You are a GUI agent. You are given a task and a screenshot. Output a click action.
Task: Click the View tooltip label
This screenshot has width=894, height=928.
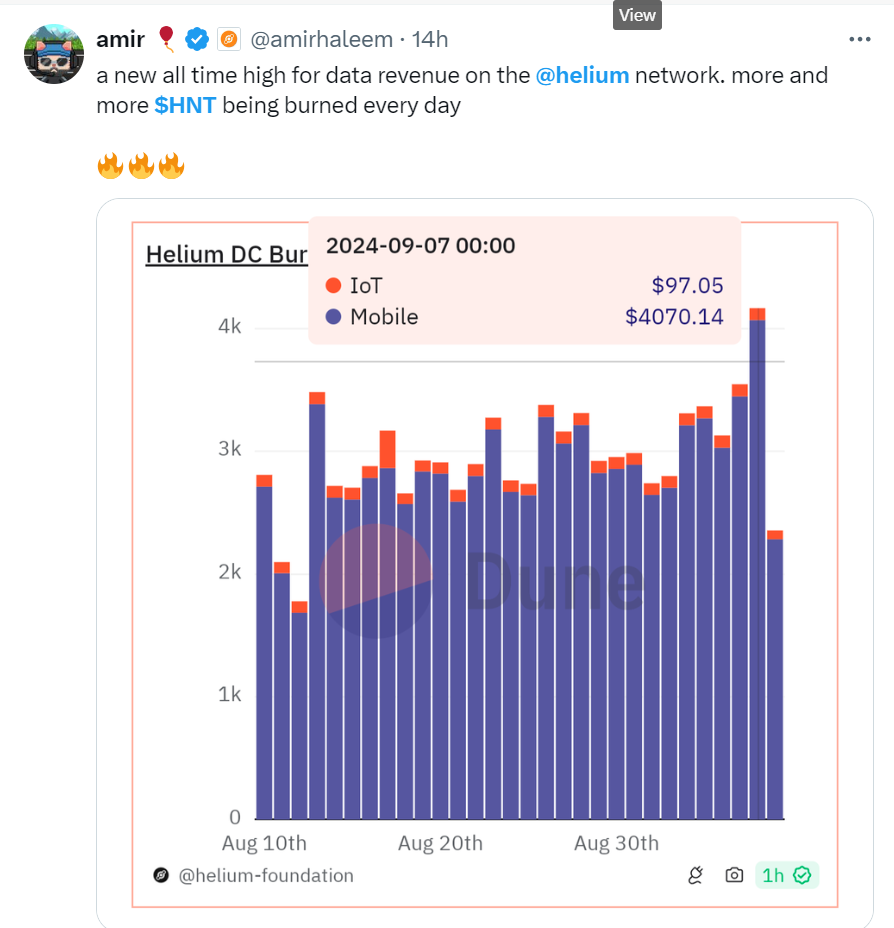pos(637,15)
